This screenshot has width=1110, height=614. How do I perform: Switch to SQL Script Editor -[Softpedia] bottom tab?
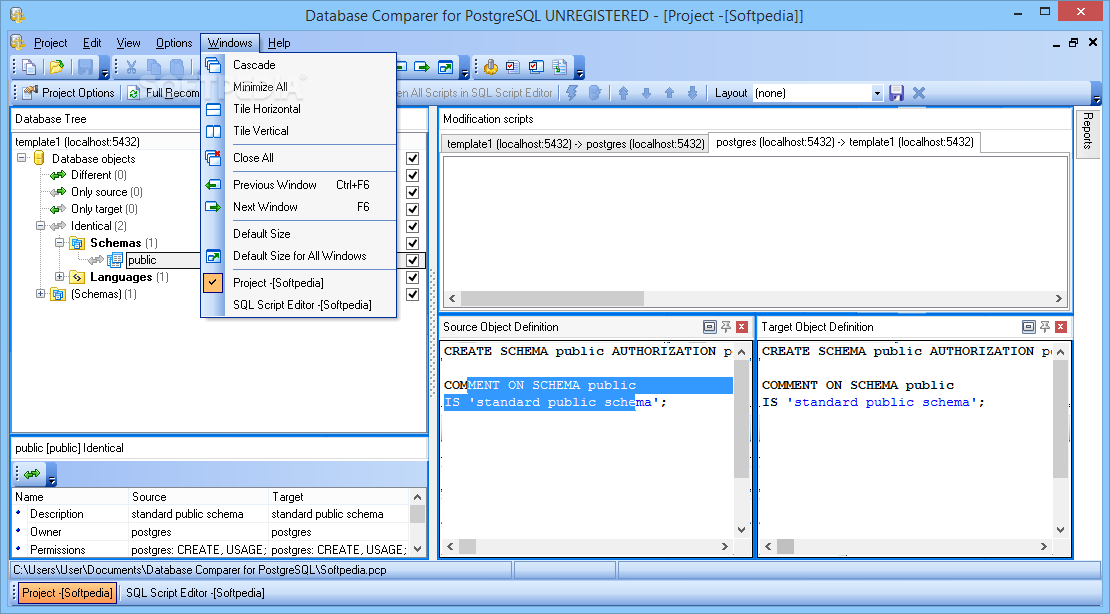(x=195, y=593)
